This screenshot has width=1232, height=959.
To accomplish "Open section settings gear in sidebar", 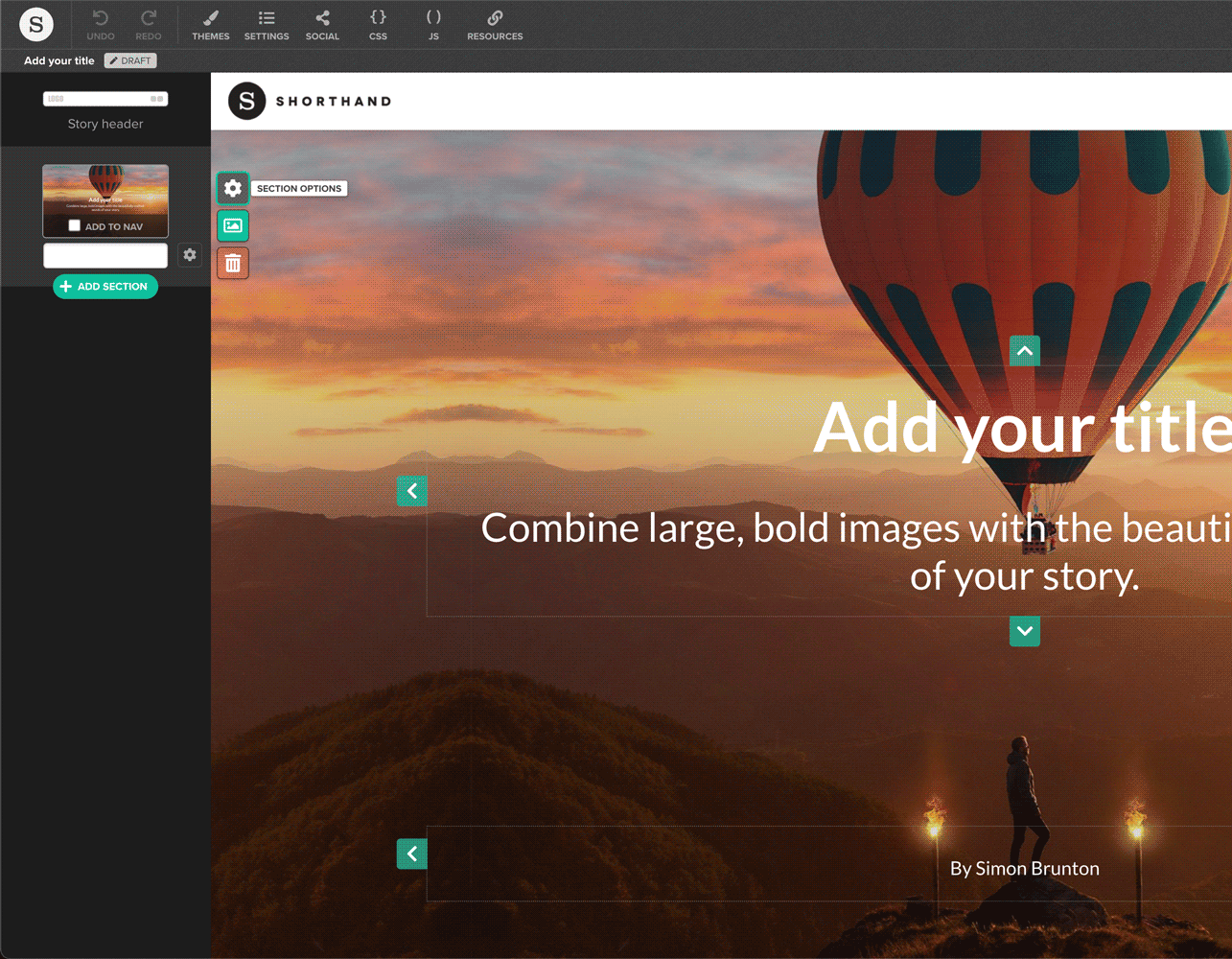I will tap(190, 255).
